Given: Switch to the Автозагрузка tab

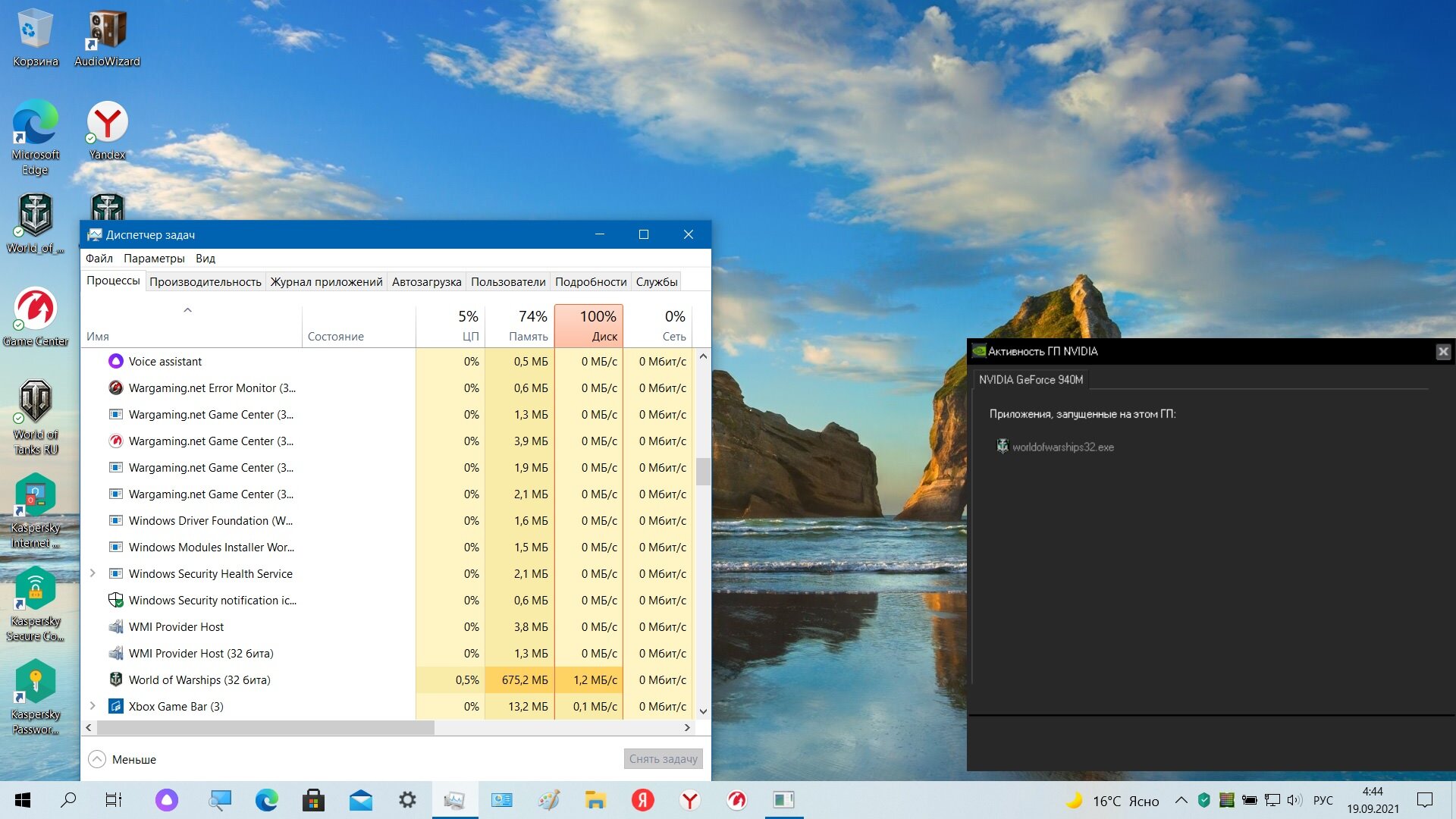Looking at the screenshot, I should click(426, 281).
